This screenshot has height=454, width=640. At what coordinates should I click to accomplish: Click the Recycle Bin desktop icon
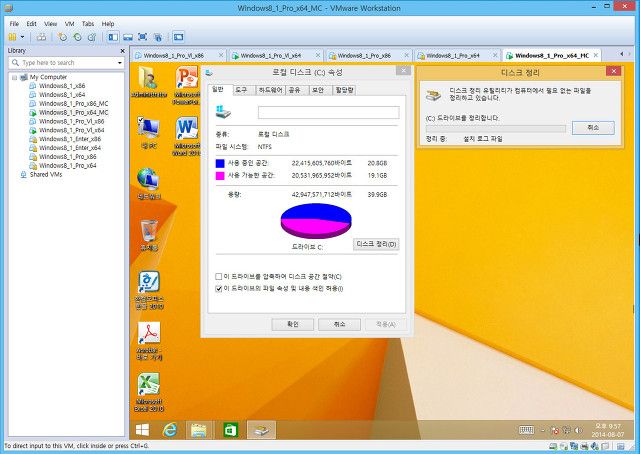[x=149, y=235]
